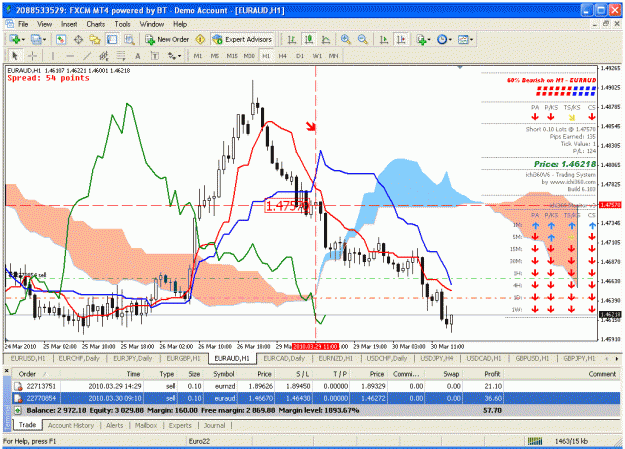Open the Templates dropdown
625x449 pixels.
[x=466, y=39]
